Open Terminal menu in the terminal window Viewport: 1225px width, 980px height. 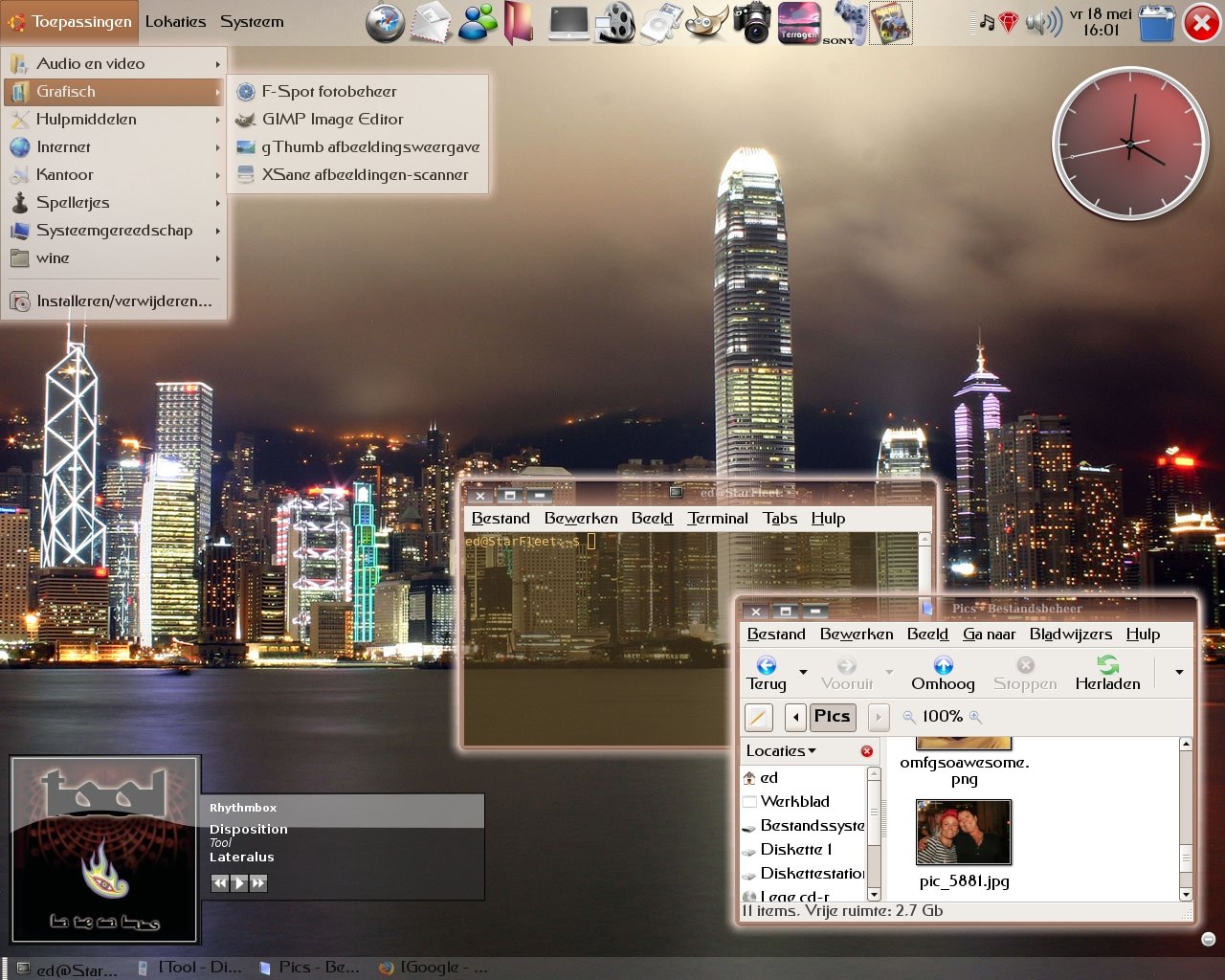point(718,518)
